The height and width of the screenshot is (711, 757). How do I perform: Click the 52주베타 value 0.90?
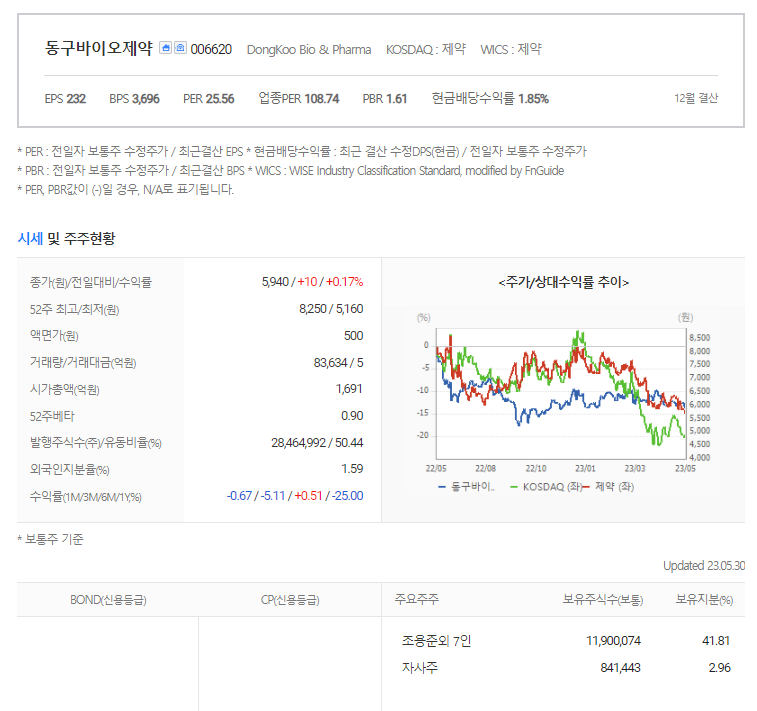pos(352,416)
